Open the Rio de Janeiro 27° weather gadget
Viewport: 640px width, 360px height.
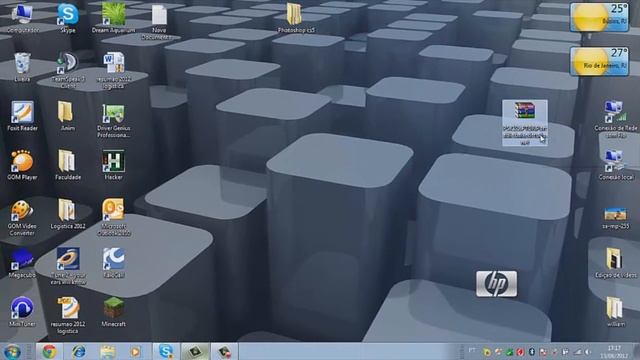(x=599, y=61)
